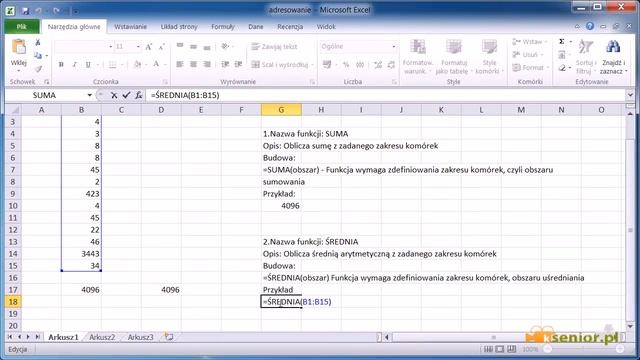Open Sortuj i filtruj menu
640x360 pixels.
[x=586, y=57]
